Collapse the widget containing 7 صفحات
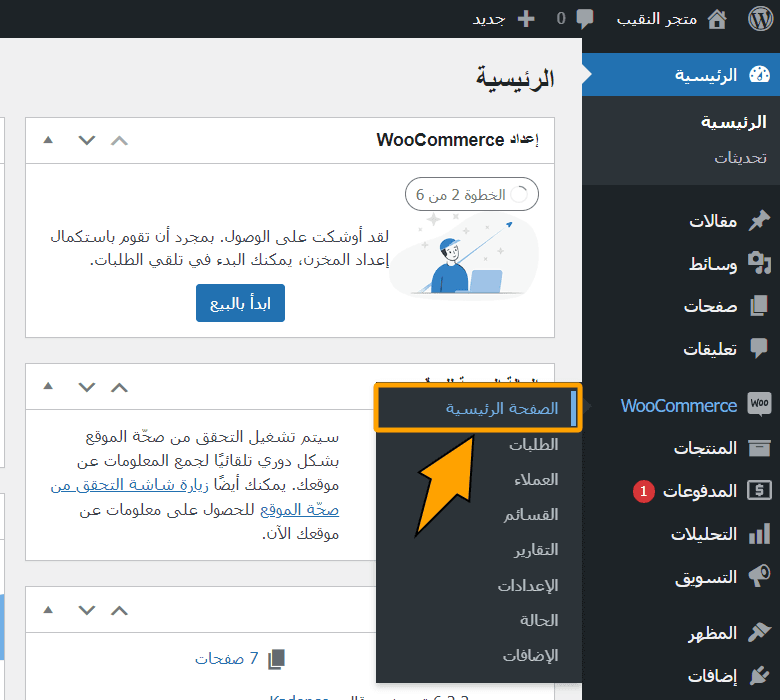The height and width of the screenshot is (700, 780). pyautogui.click(x=48, y=609)
